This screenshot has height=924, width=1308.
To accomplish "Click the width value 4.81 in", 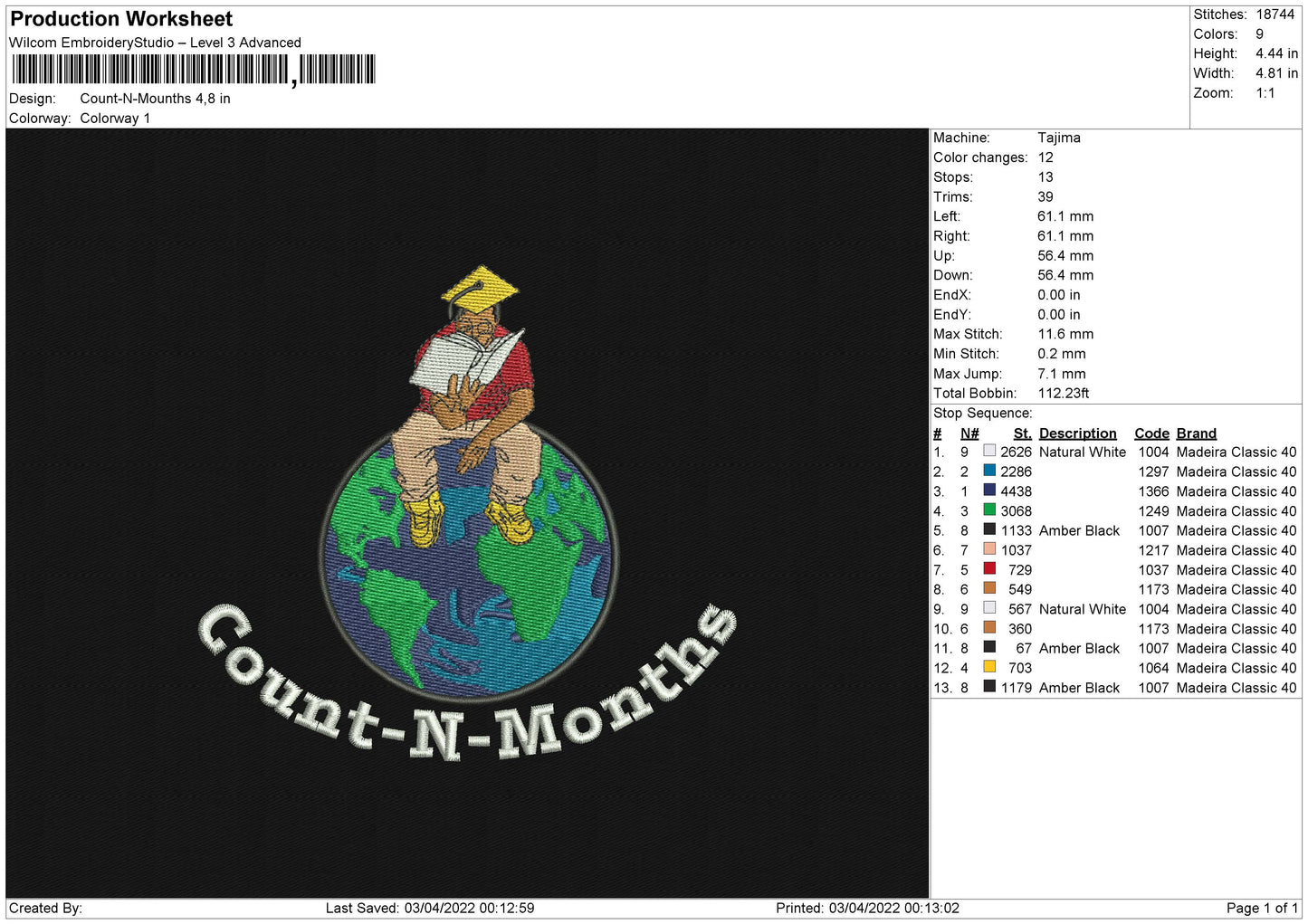I will click(1276, 73).
